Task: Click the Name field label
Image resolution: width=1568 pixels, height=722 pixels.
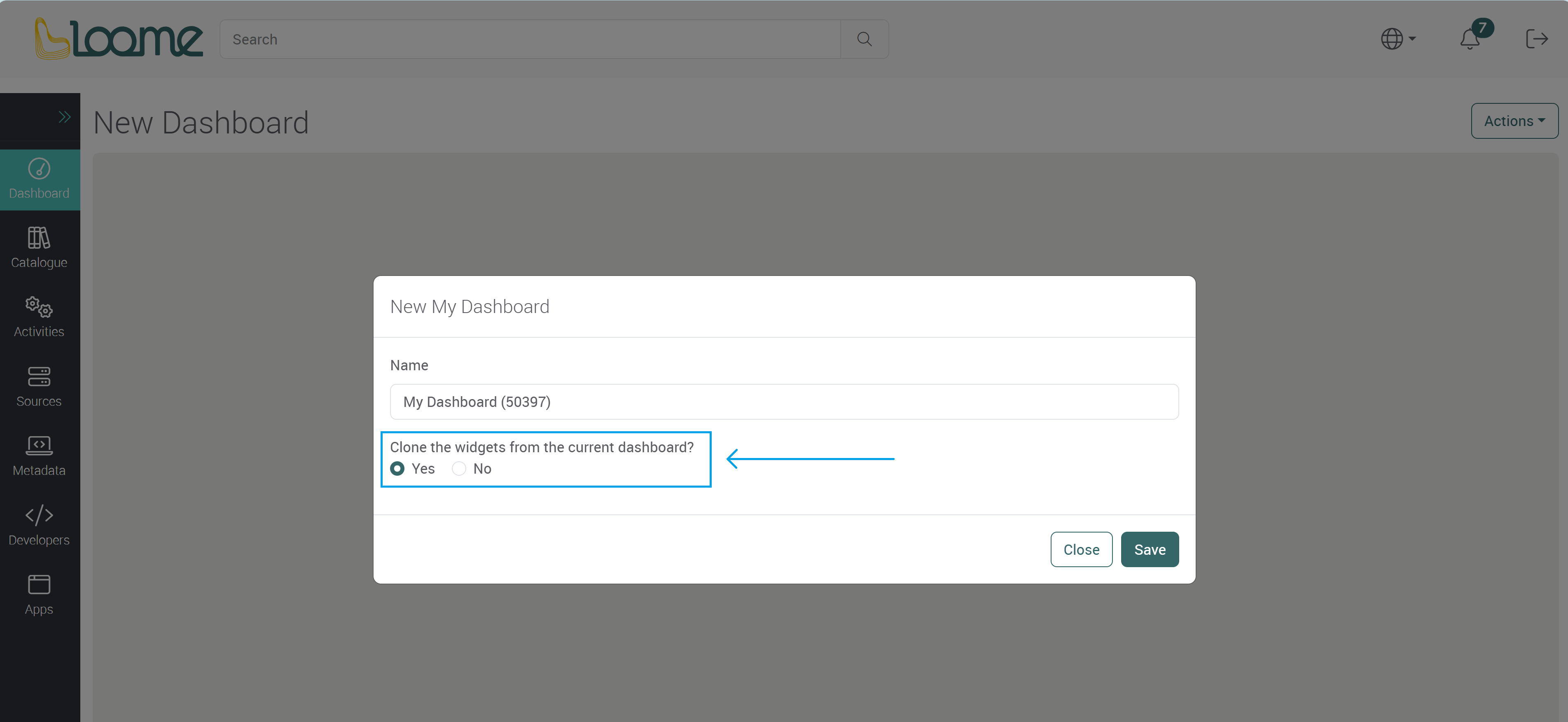Action: tap(409, 365)
